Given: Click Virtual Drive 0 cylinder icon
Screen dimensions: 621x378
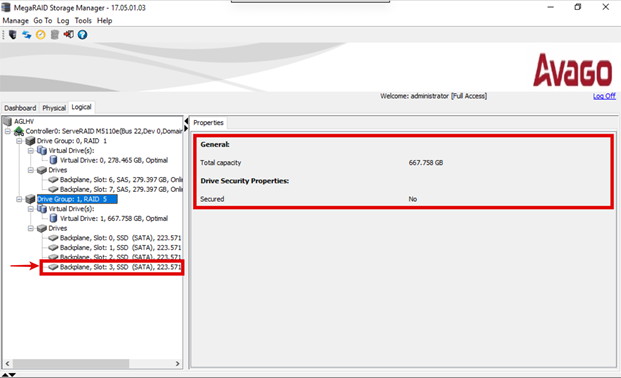Looking at the screenshot, I should click(x=53, y=160).
